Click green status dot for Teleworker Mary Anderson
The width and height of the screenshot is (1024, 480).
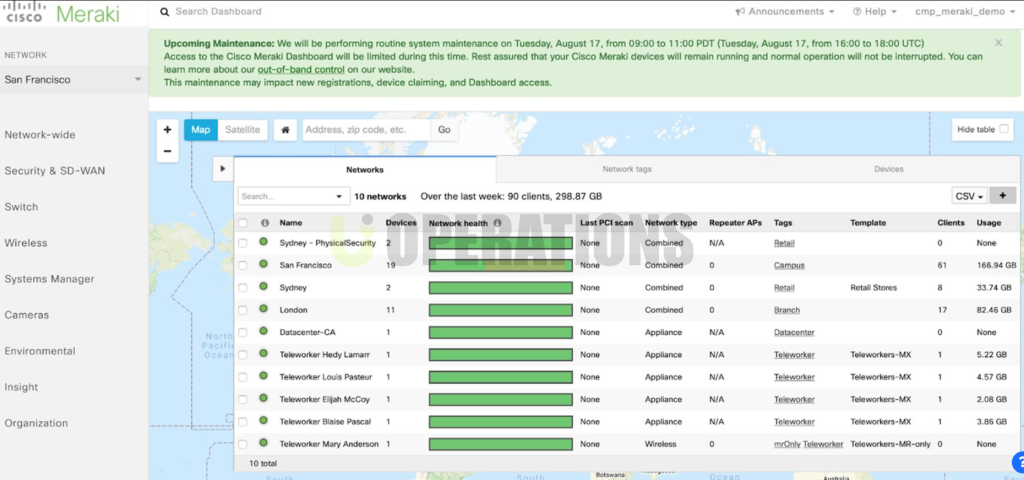point(263,443)
